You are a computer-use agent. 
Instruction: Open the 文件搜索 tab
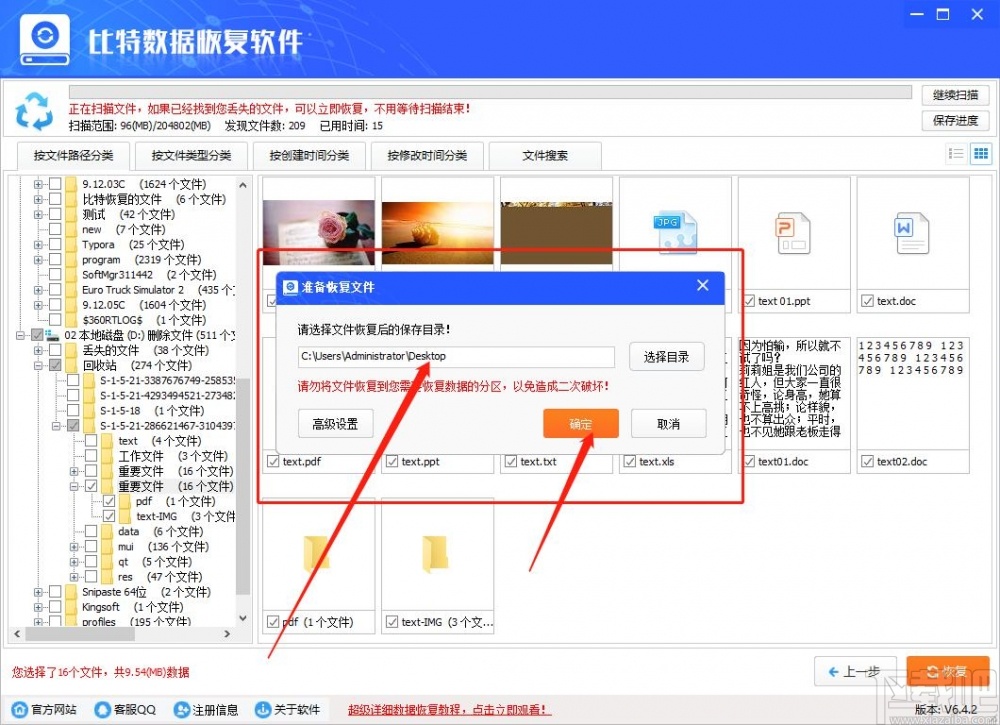click(x=545, y=155)
